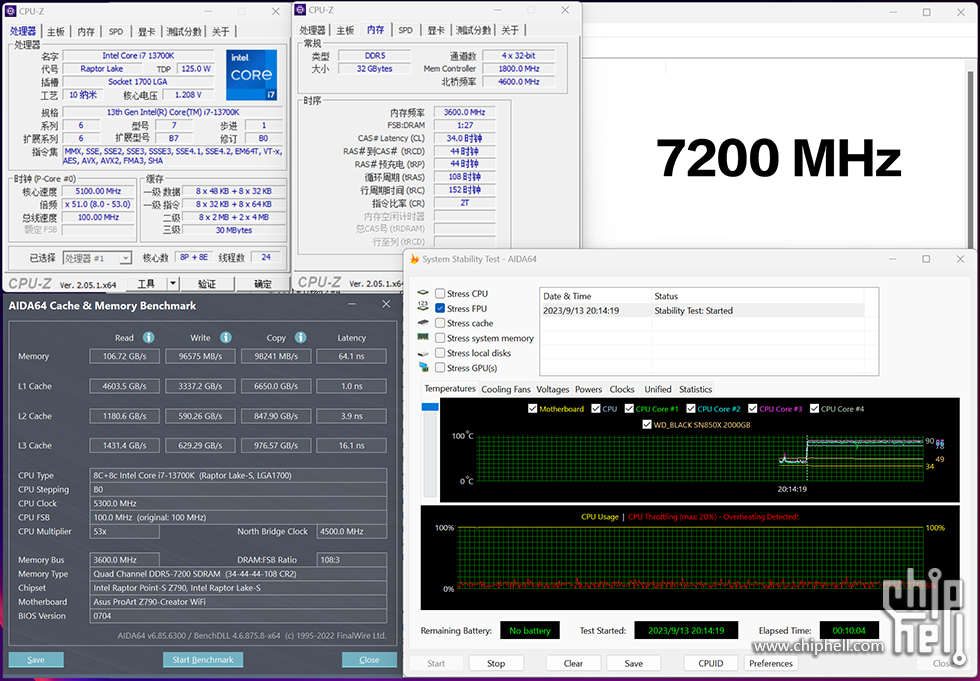Toggle the CPU temperature graph checkbox
The image size is (980, 681).
click(596, 409)
